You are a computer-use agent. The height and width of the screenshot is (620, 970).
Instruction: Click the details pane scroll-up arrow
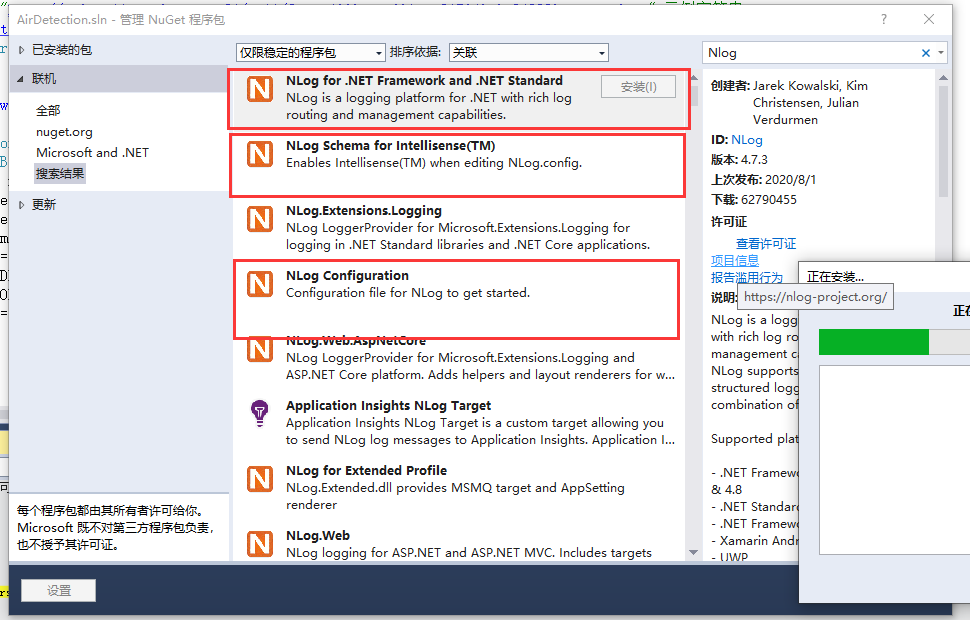pos(943,78)
